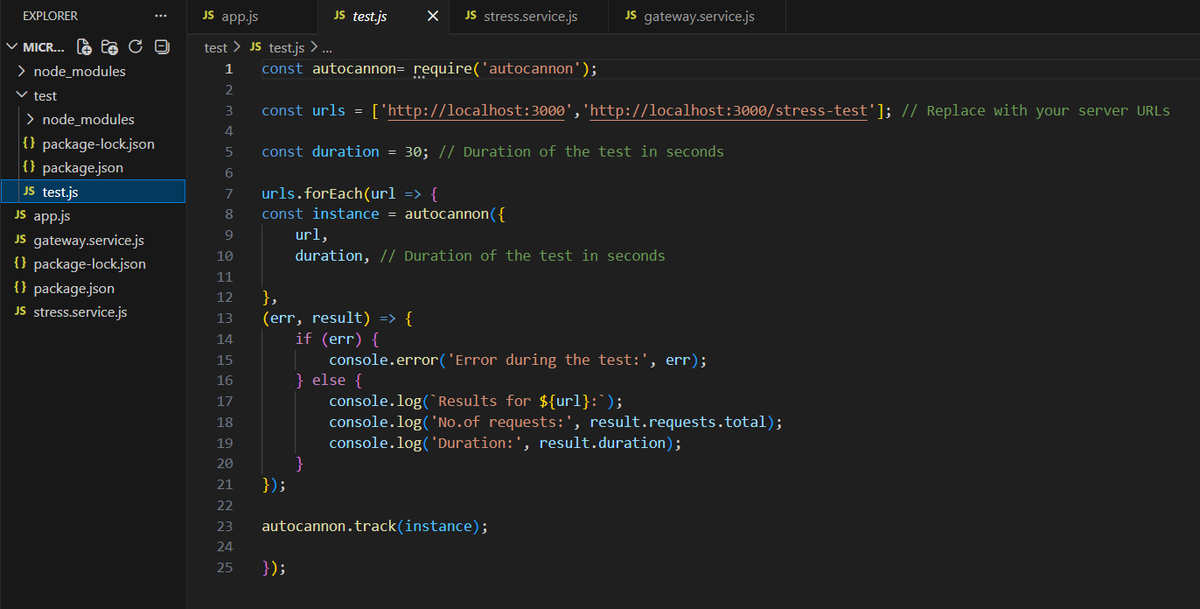Image resolution: width=1200 pixels, height=609 pixels.
Task: Place cursor on 'autocannon.track(instance);'
Action: coord(375,526)
